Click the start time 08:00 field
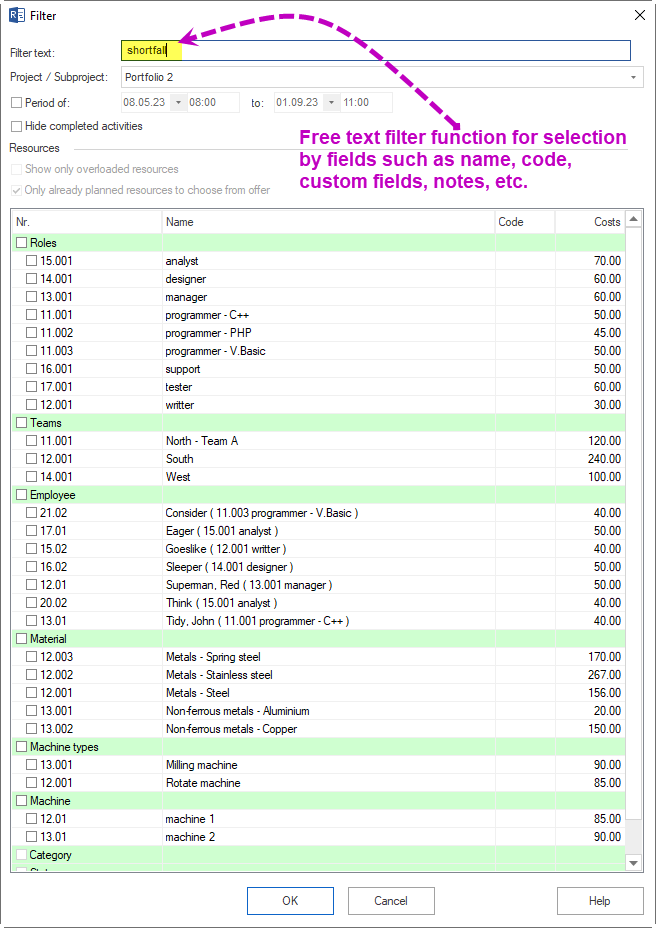The image size is (656, 928). point(213,103)
